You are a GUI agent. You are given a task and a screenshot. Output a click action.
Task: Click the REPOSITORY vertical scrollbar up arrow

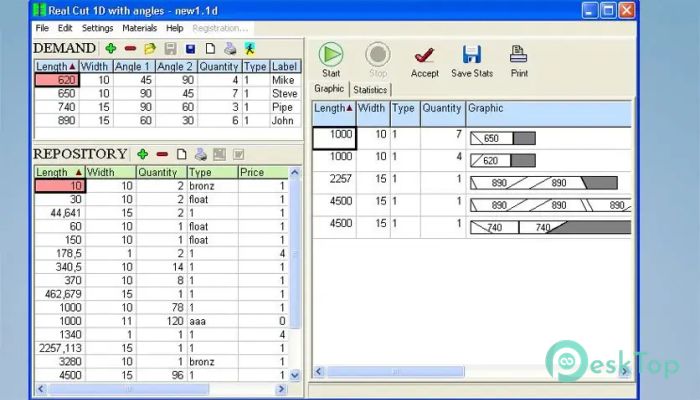coord(295,172)
